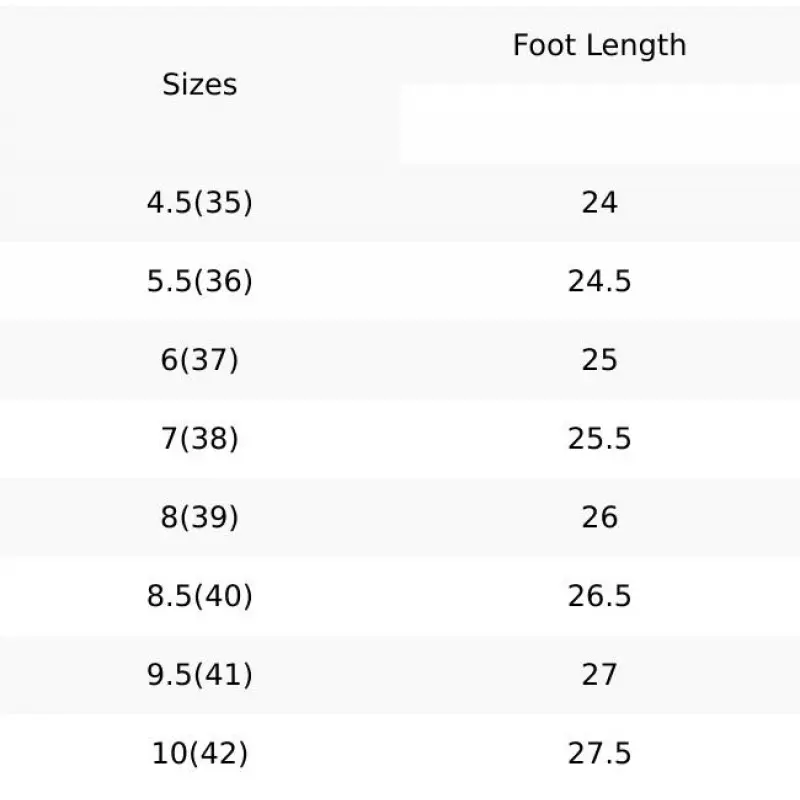Select the 4.5(35) size cell
The width and height of the screenshot is (800, 800).
click(x=200, y=203)
